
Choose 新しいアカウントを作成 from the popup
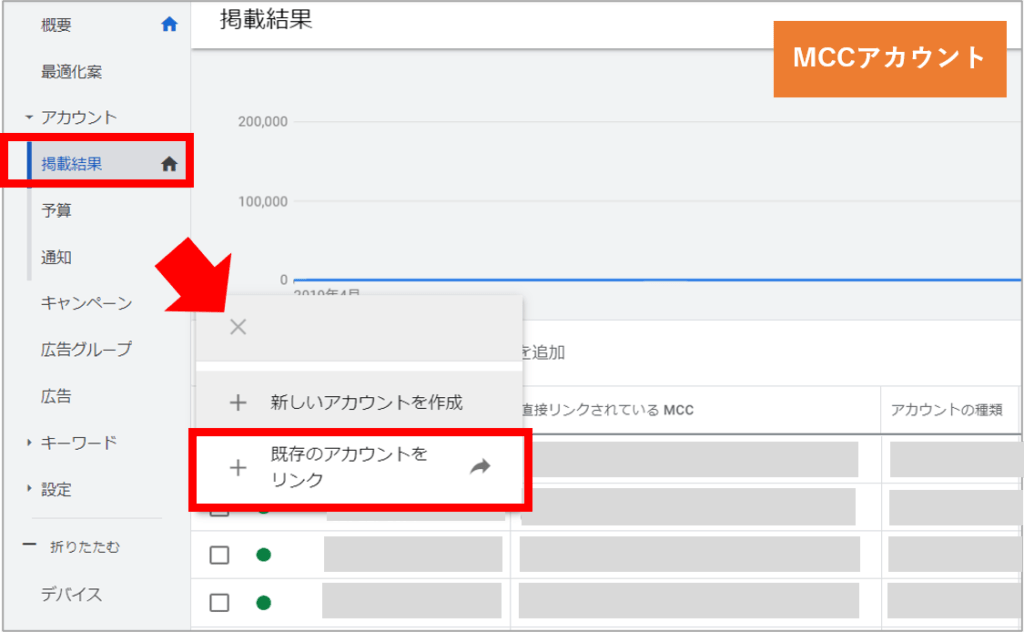(366, 402)
